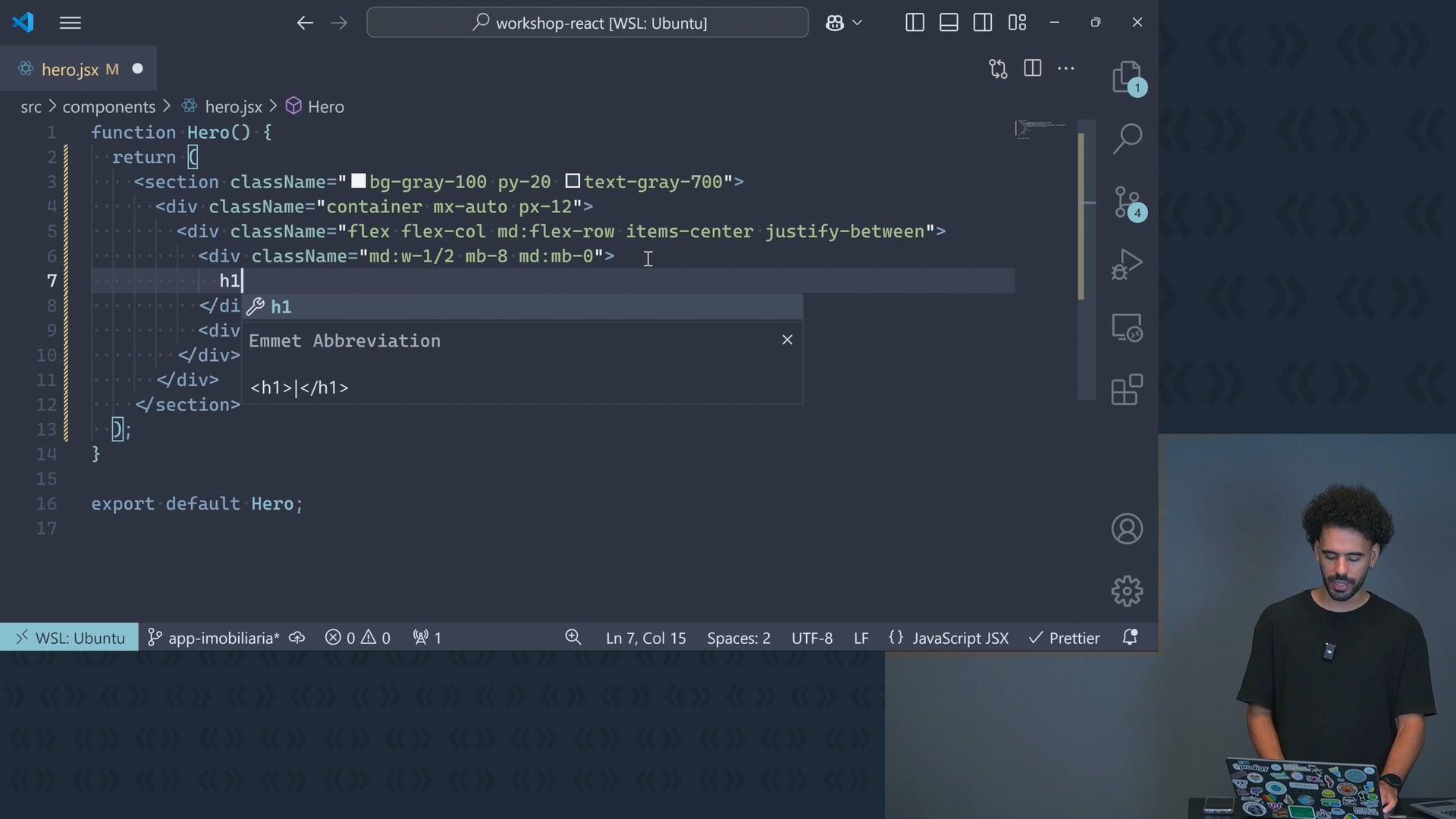Open the Run and Debug view
Screen dimensions: 1456x819
click(x=1127, y=265)
